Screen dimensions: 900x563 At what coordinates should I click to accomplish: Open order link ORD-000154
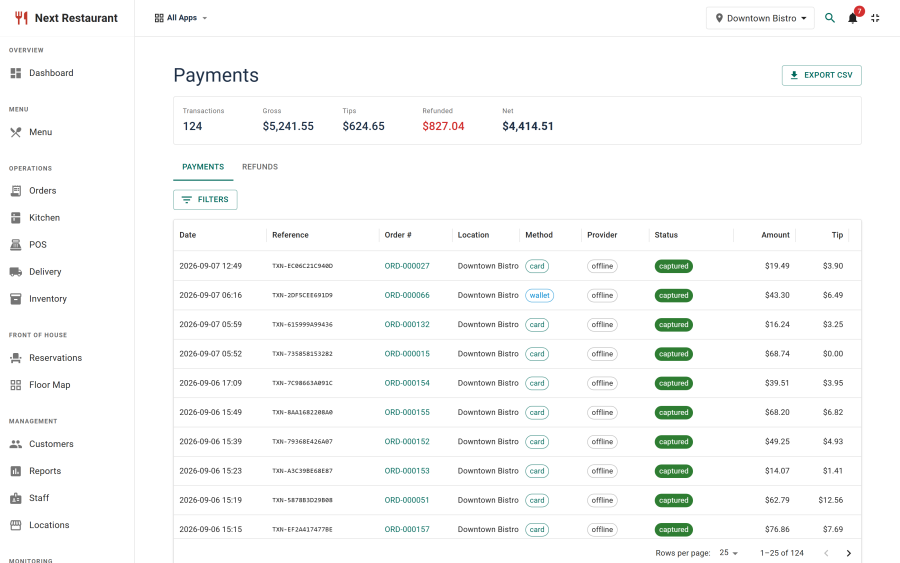pyautogui.click(x=407, y=383)
